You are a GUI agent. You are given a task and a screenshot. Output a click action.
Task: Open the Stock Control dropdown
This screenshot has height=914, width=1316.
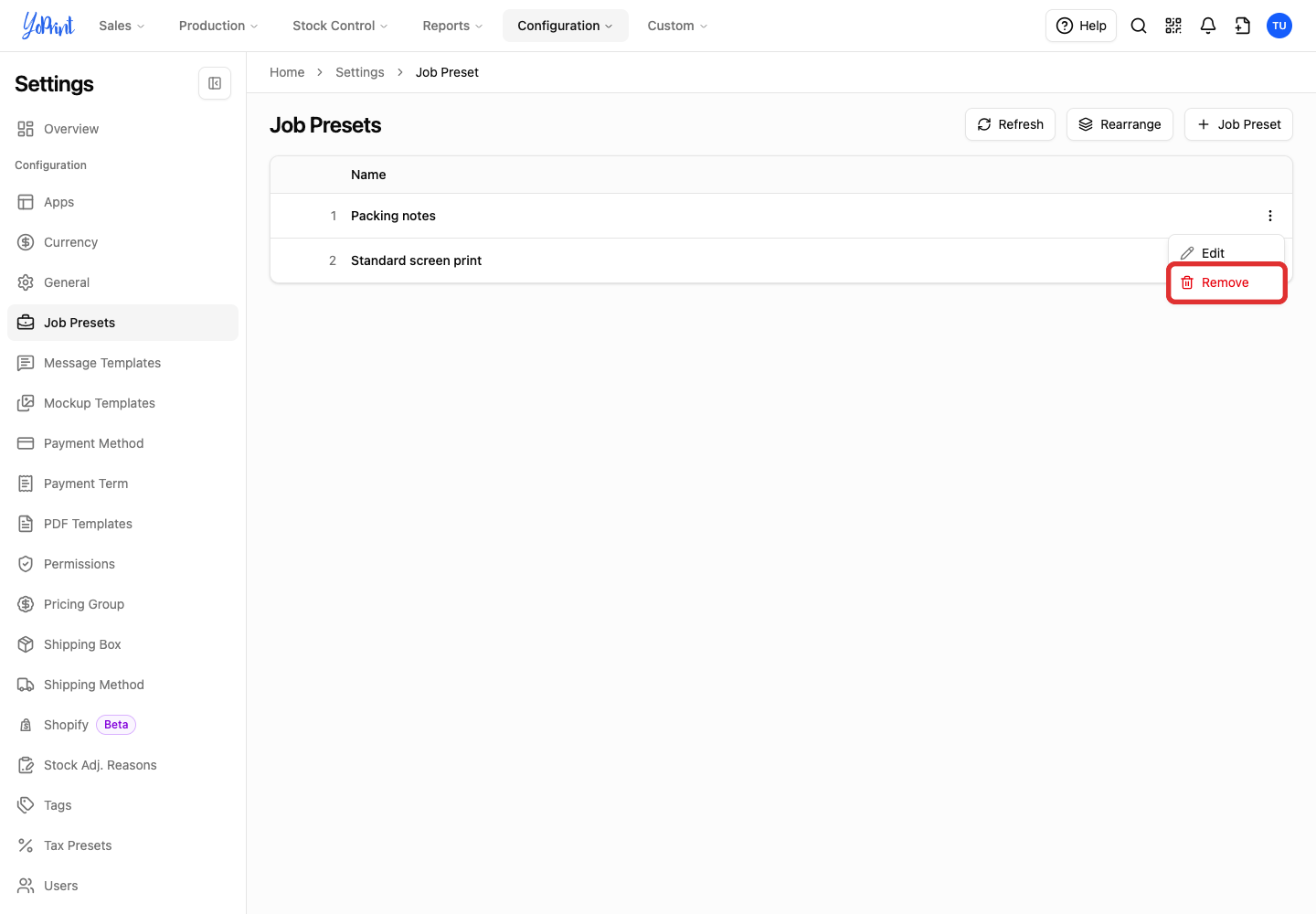(340, 26)
